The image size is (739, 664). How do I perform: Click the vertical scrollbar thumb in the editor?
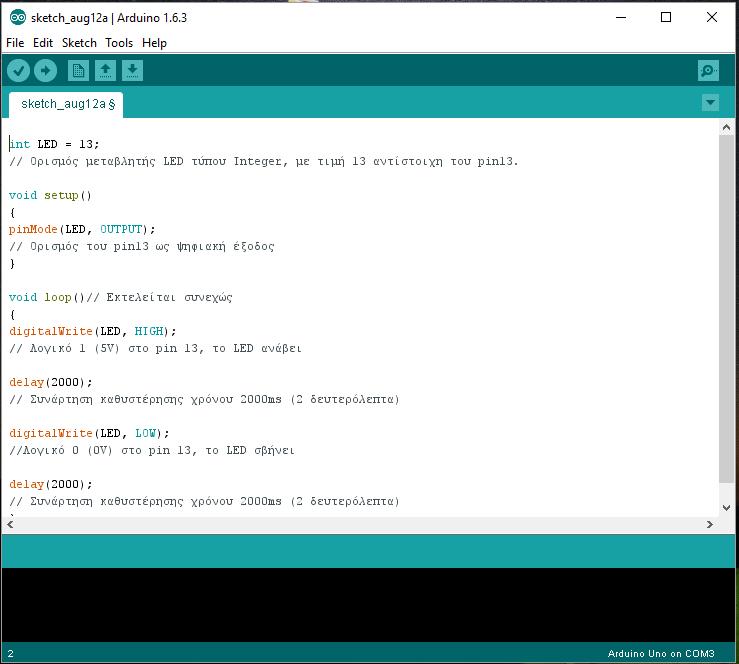(726, 309)
